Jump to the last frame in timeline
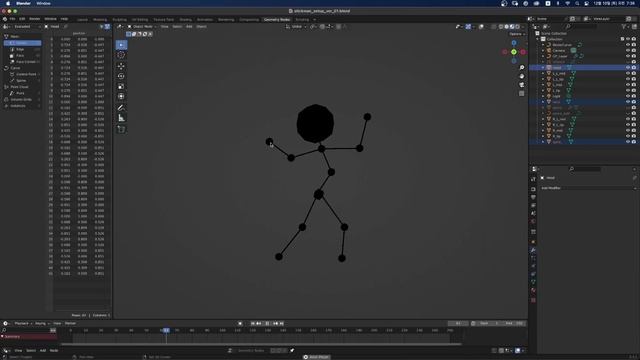The width and height of the screenshot is (640, 360). point(282,323)
